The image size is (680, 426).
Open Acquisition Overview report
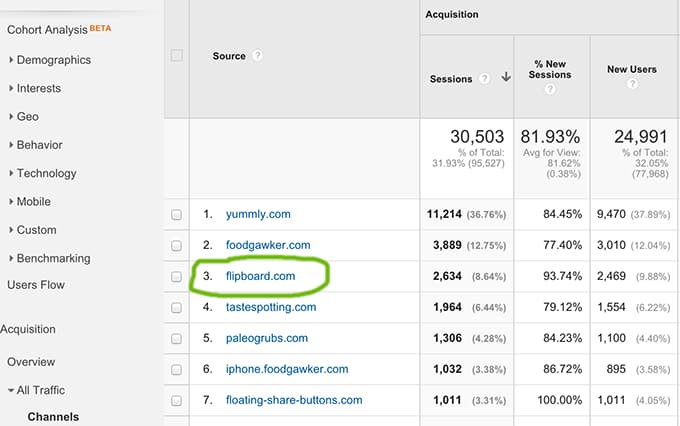[31, 362]
